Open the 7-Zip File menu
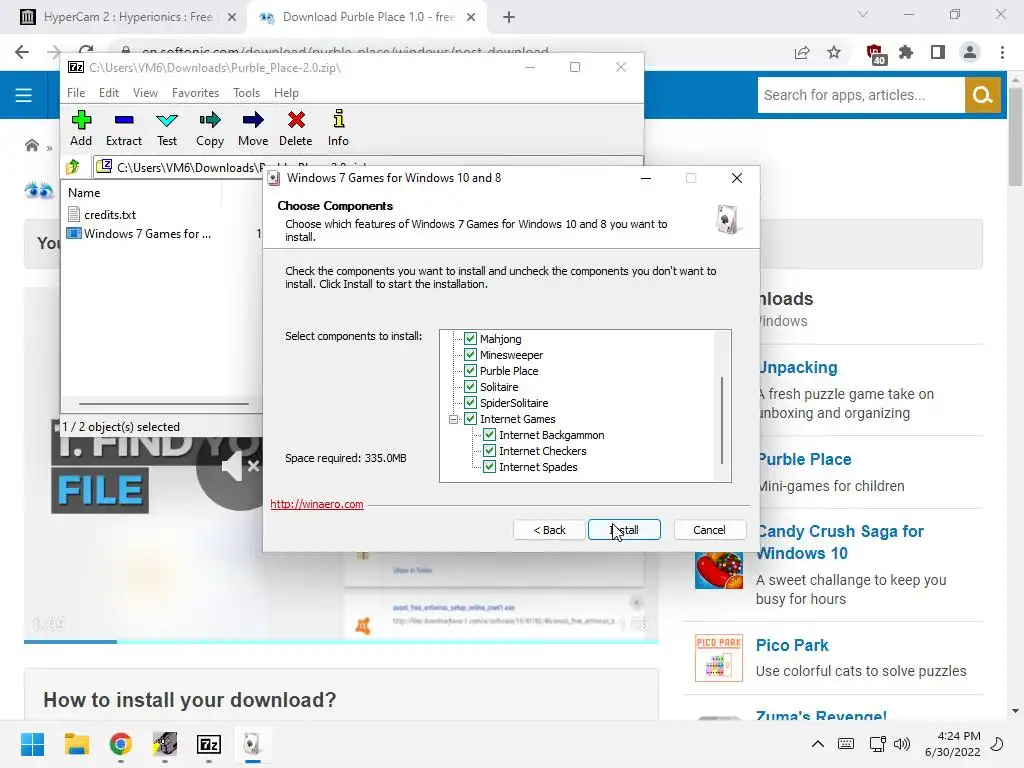This screenshot has width=1024, height=768. (76, 93)
